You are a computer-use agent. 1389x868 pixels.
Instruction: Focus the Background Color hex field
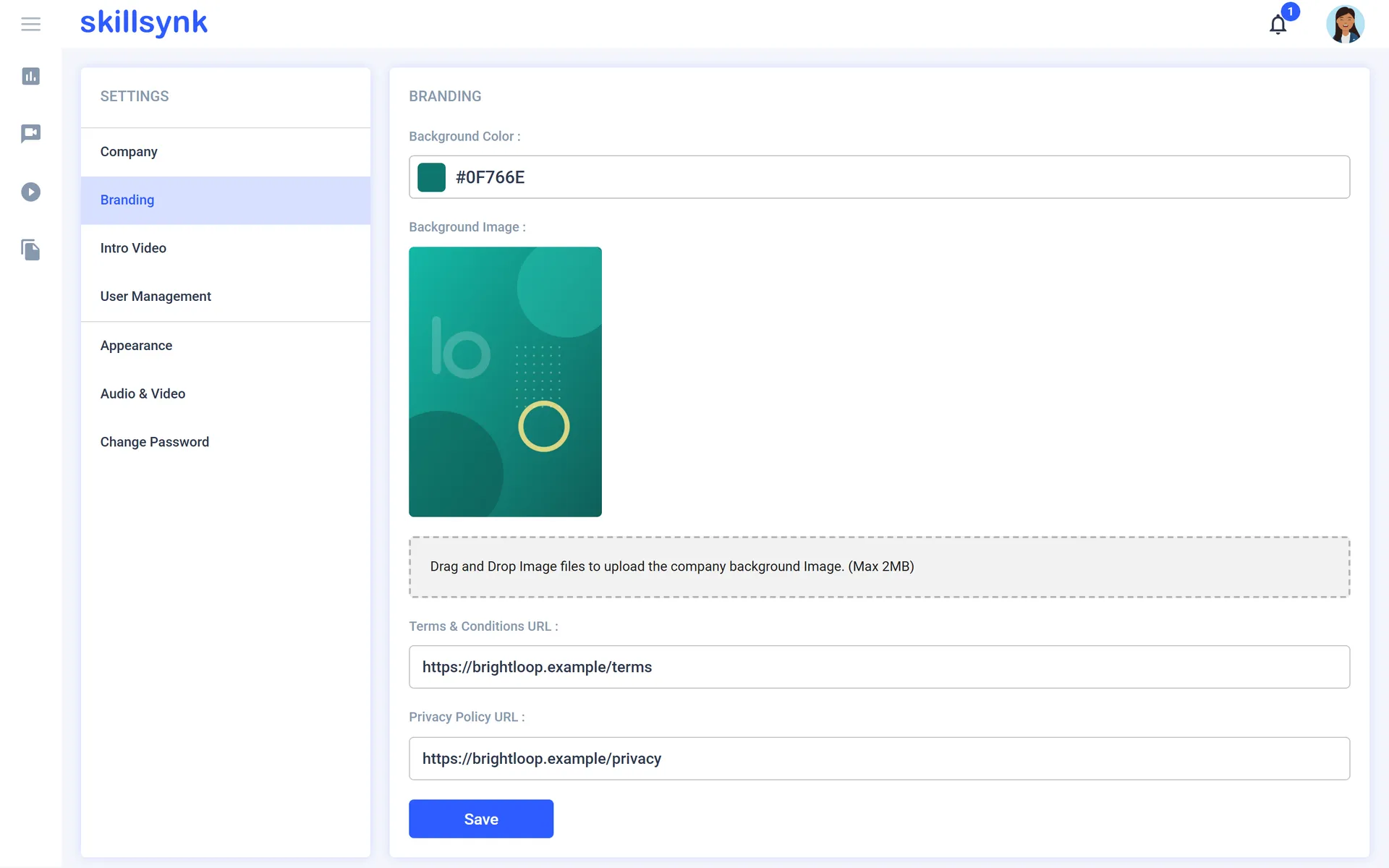pos(879,177)
